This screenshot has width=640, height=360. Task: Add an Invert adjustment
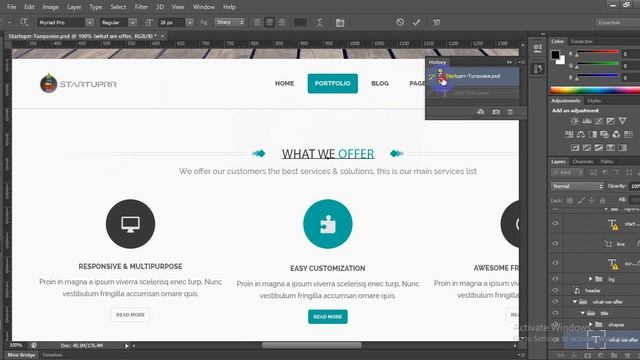[x=575, y=148]
